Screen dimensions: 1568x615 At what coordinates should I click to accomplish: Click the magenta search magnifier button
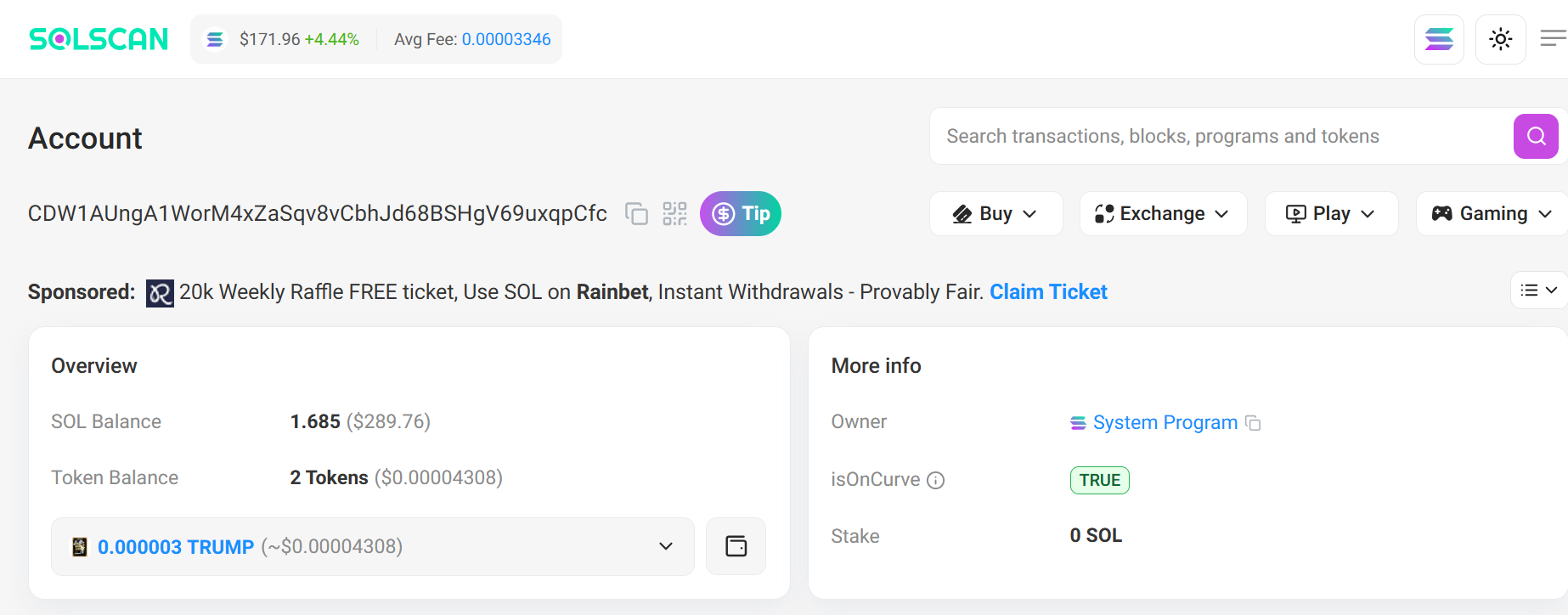coord(1536,136)
